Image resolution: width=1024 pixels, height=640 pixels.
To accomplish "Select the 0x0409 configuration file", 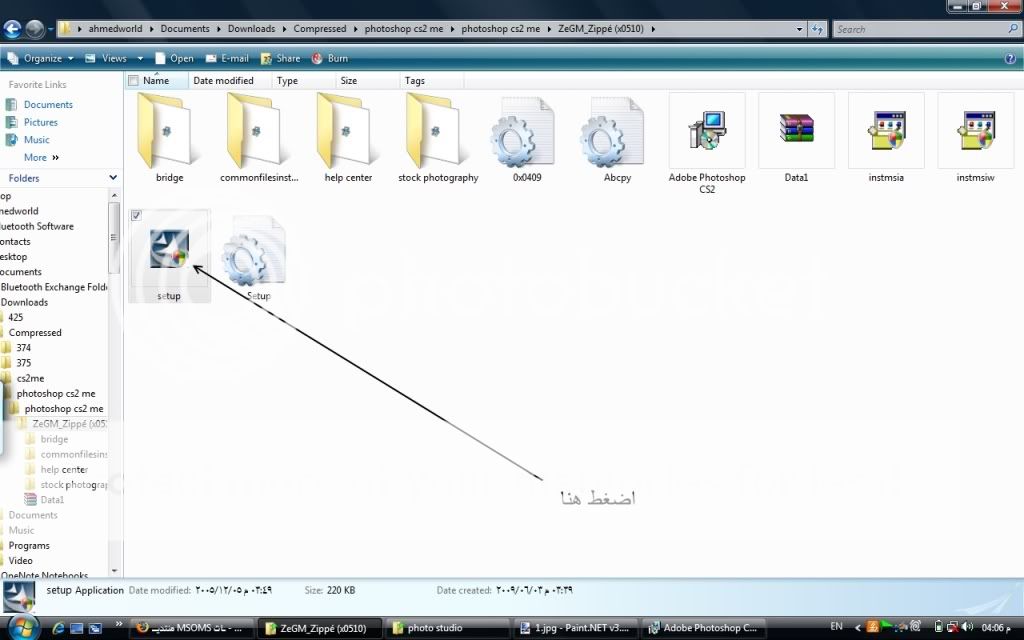I will point(526,132).
